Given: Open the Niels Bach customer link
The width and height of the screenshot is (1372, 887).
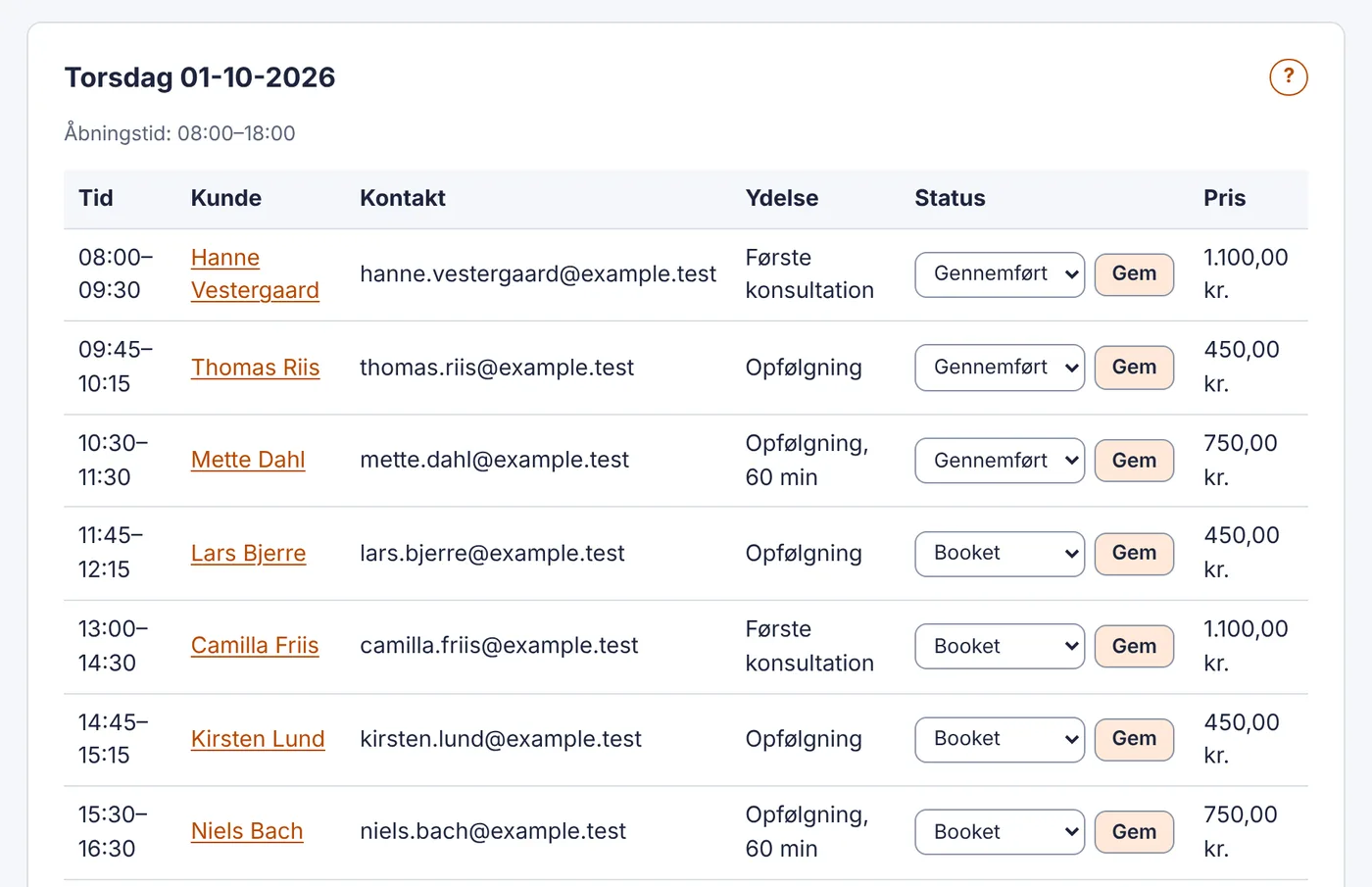Looking at the screenshot, I should click(247, 831).
